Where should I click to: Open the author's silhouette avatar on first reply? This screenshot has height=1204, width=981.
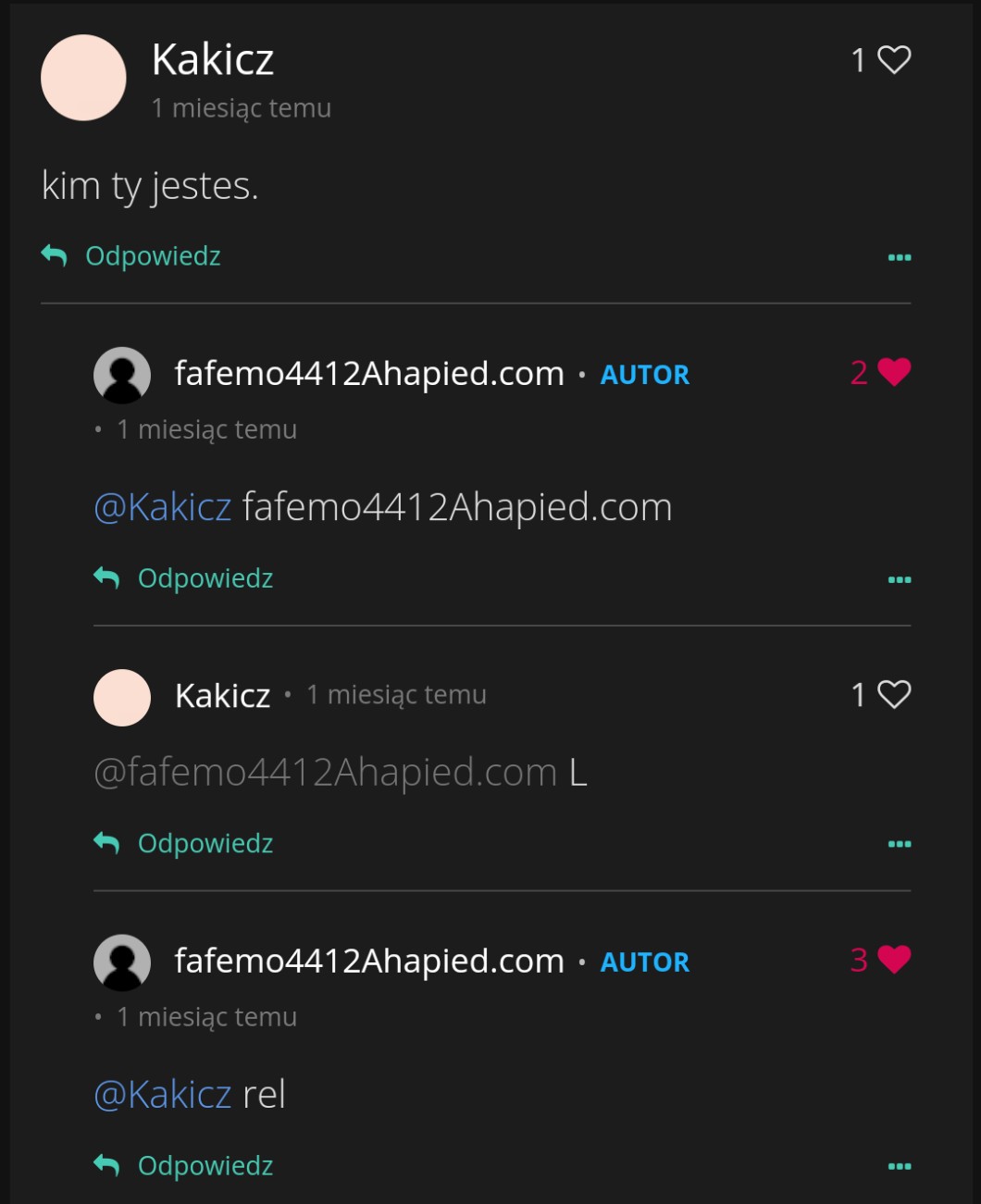[122, 375]
